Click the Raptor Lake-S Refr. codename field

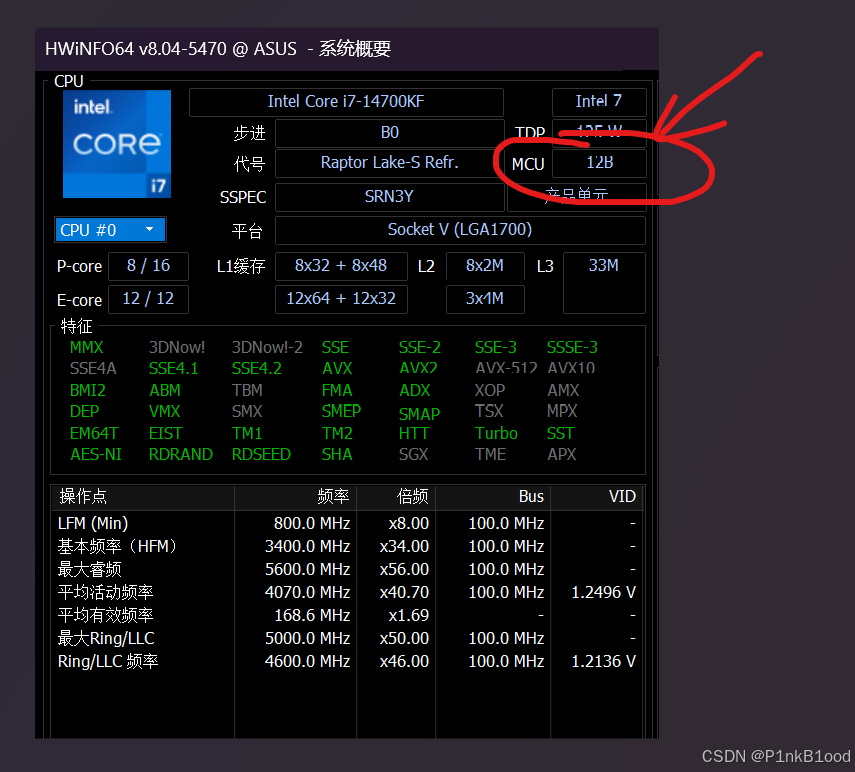click(x=389, y=163)
